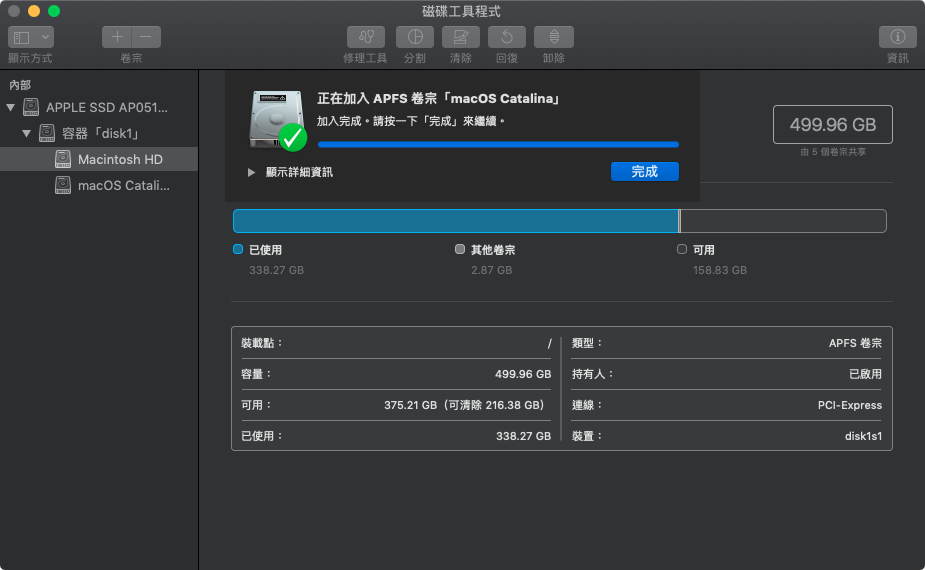Open the 資訊 (Info) button
The width and height of the screenshot is (925, 570).
point(897,37)
